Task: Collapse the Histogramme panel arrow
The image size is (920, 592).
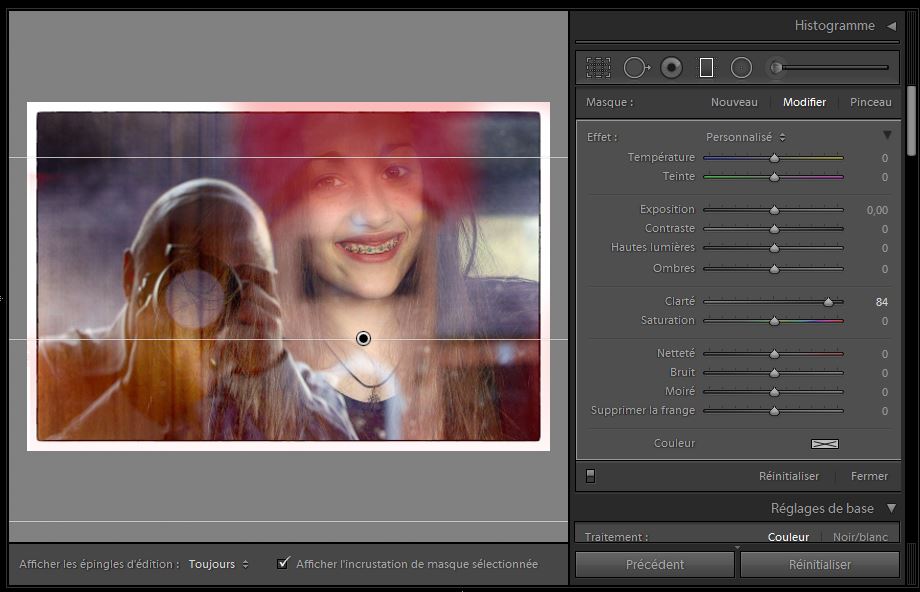Action: pyautogui.click(x=891, y=26)
